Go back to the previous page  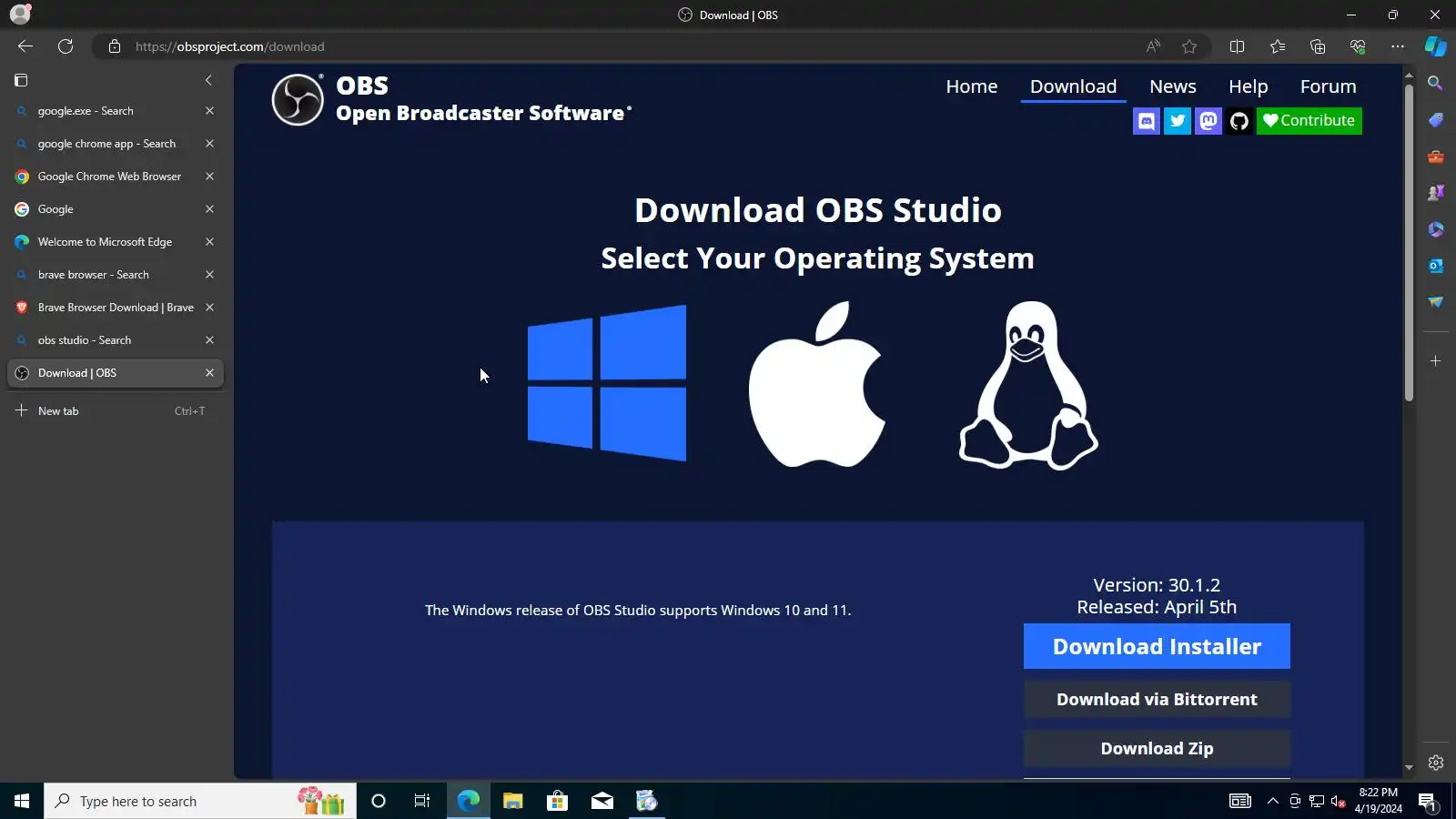click(x=25, y=46)
